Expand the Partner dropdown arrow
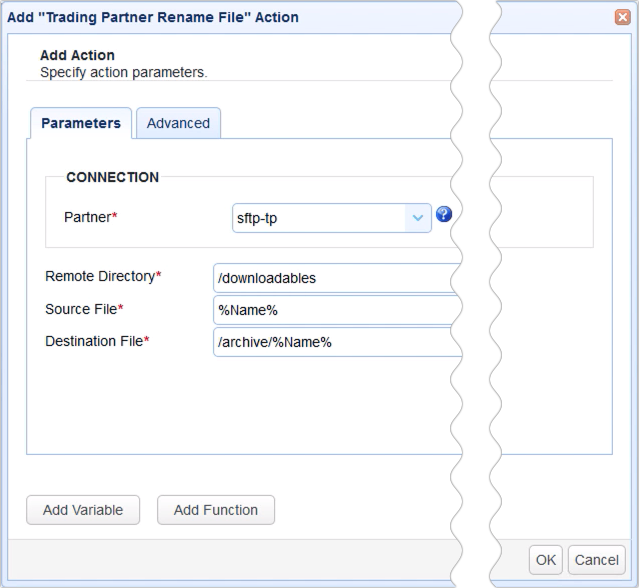Screen dimensions: 639x588 (x=417, y=217)
